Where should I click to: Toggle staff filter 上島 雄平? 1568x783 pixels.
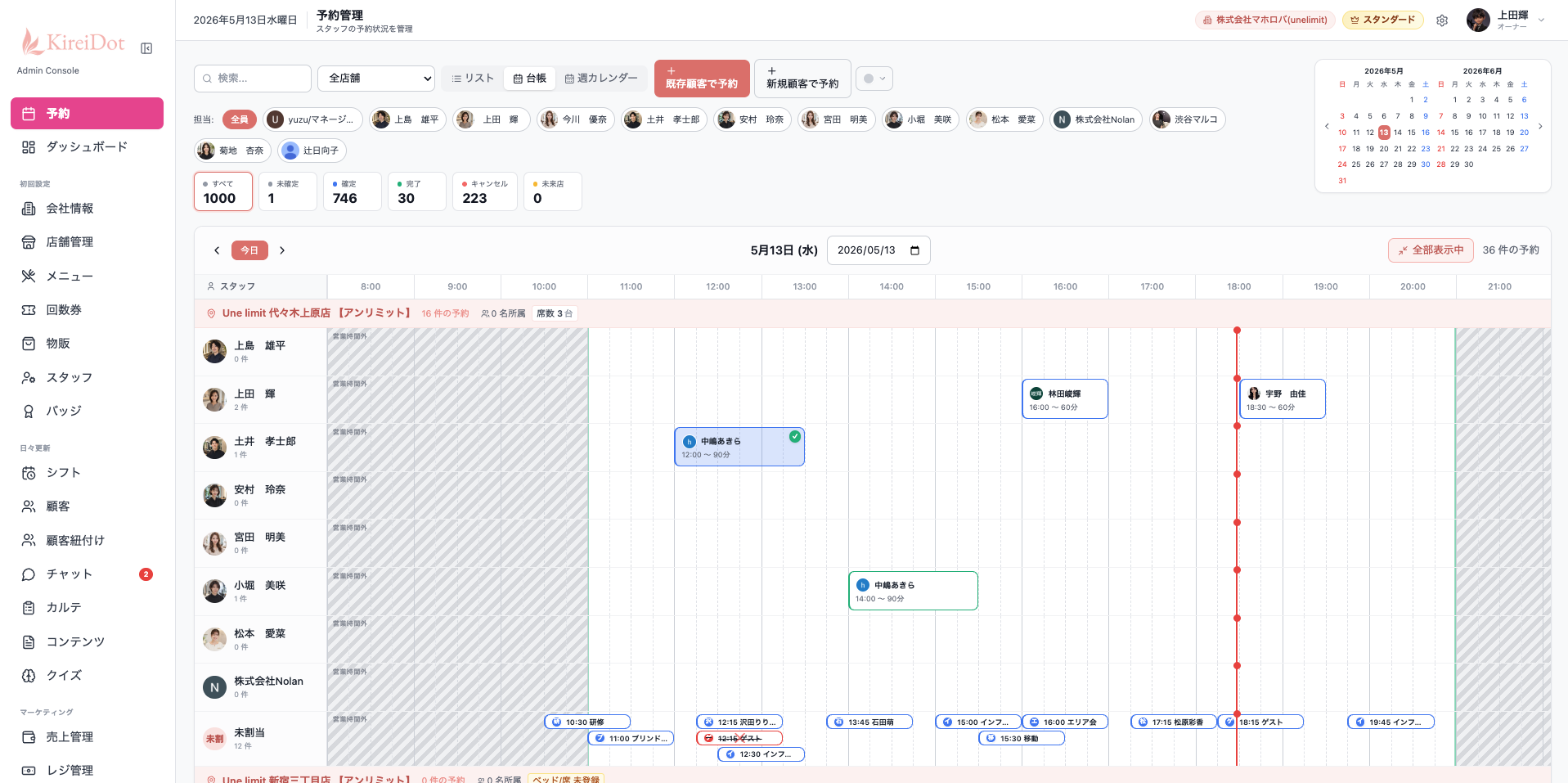click(407, 119)
